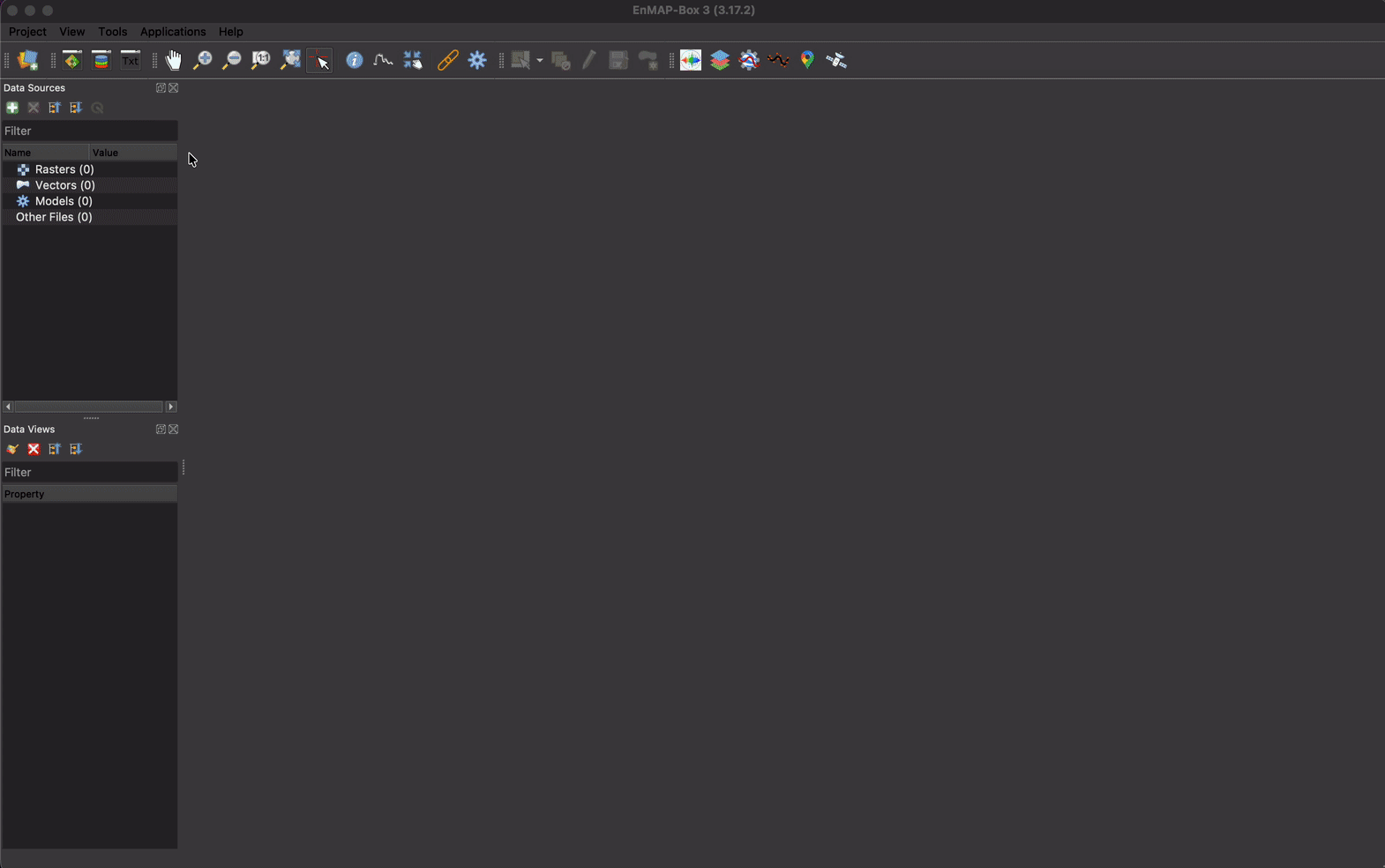
Task: Open the Project menu
Action: point(27,32)
